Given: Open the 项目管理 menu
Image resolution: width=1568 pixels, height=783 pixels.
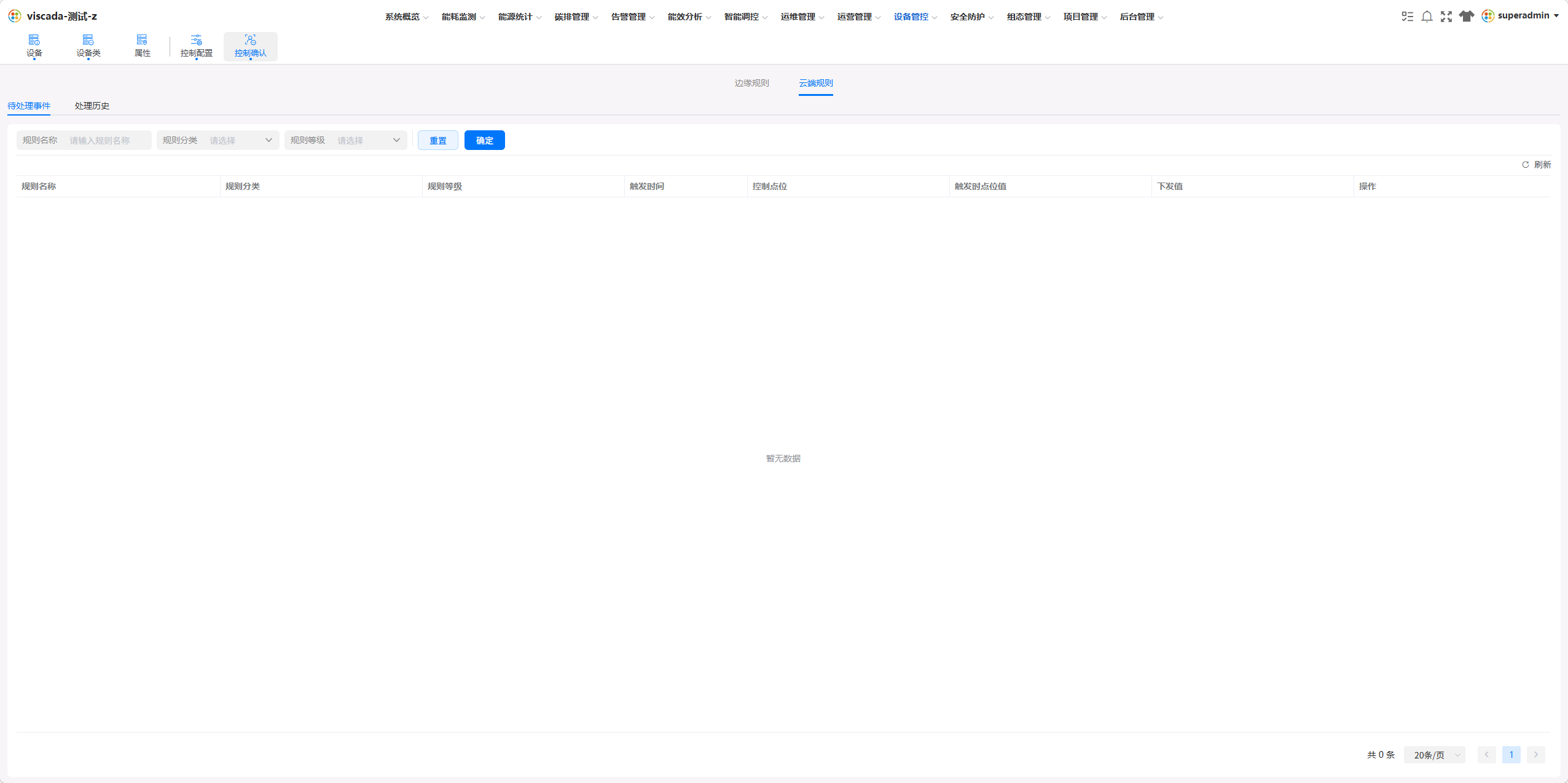Looking at the screenshot, I should pos(1085,17).
